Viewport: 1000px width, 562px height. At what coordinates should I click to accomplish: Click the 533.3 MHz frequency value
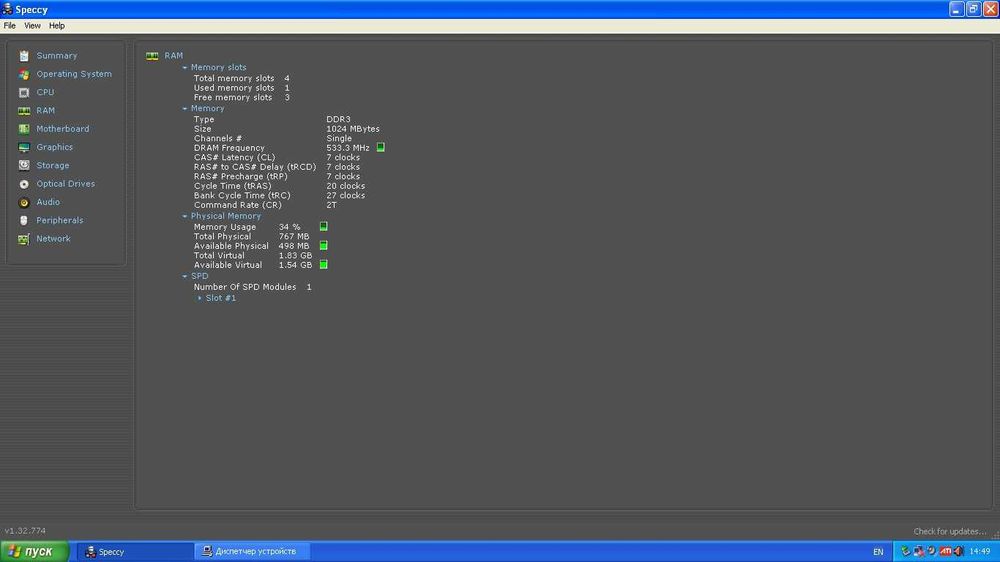tap(348, 148)
